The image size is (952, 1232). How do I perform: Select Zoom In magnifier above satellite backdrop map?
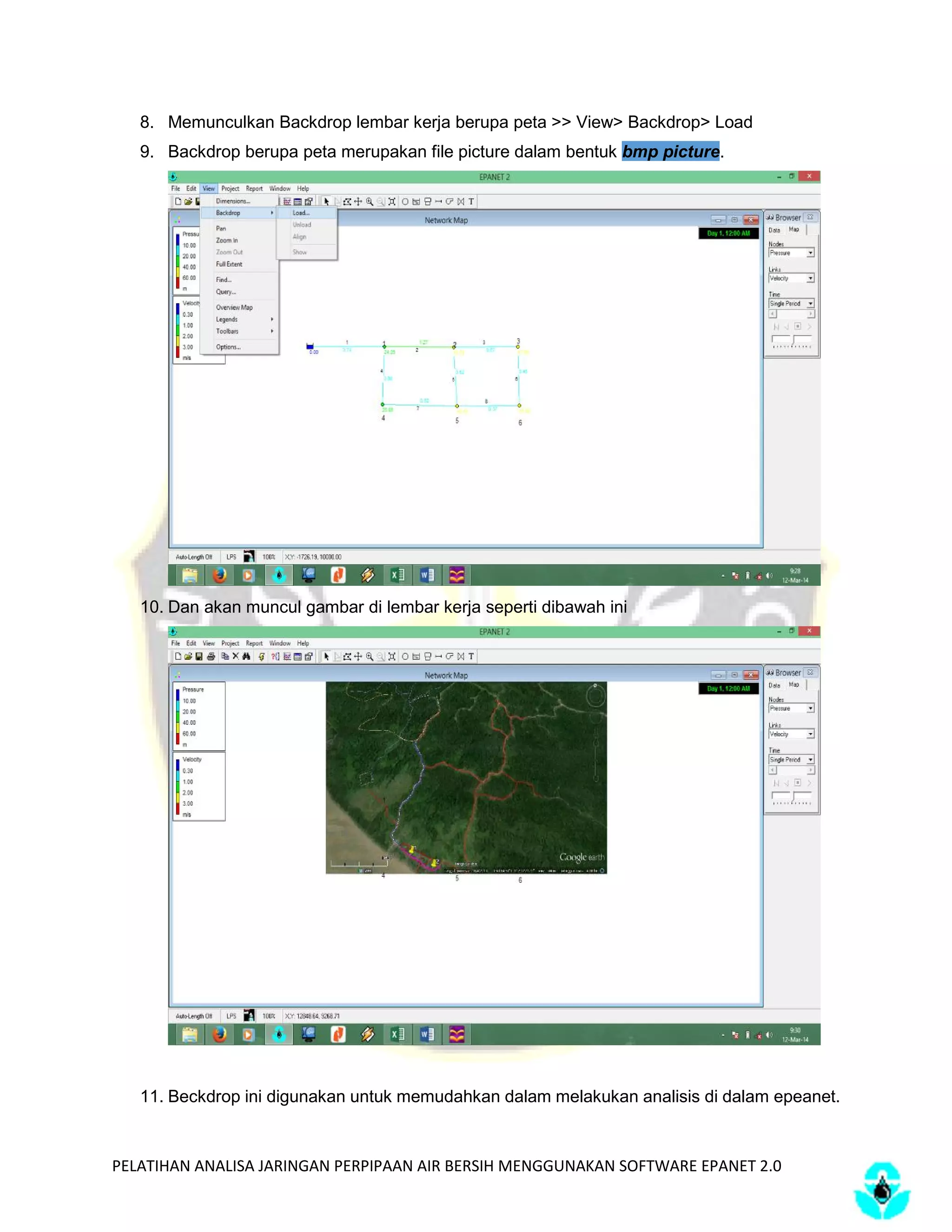370,656
